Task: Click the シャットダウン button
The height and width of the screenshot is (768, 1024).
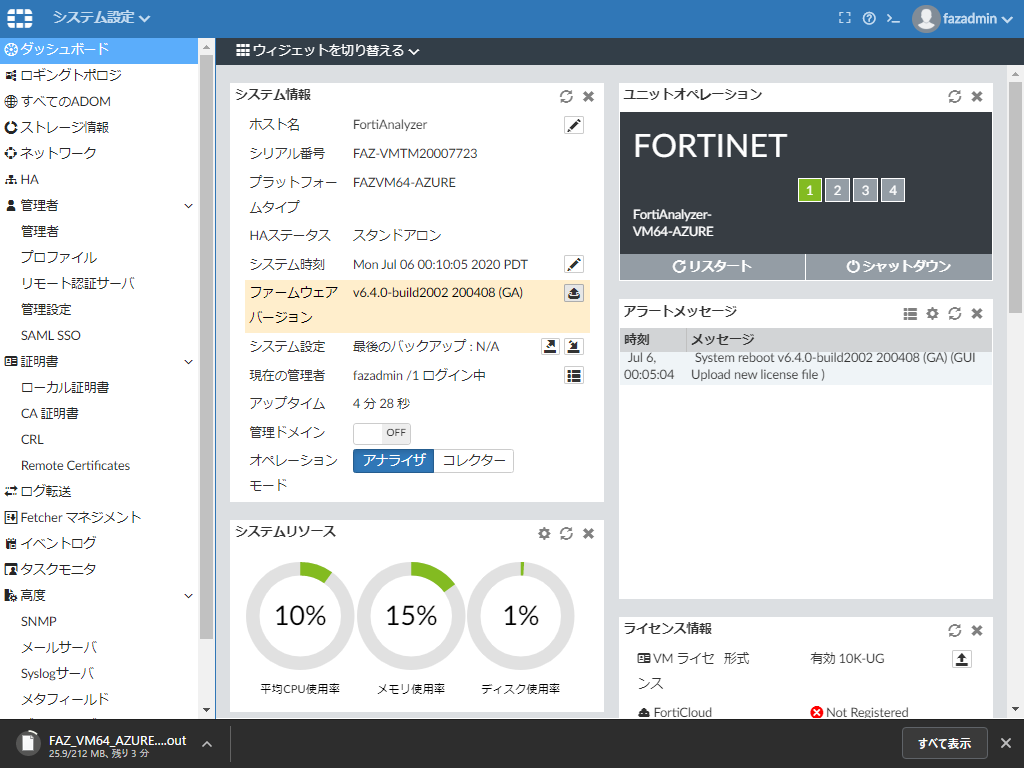Action: (x=899, y=266)
